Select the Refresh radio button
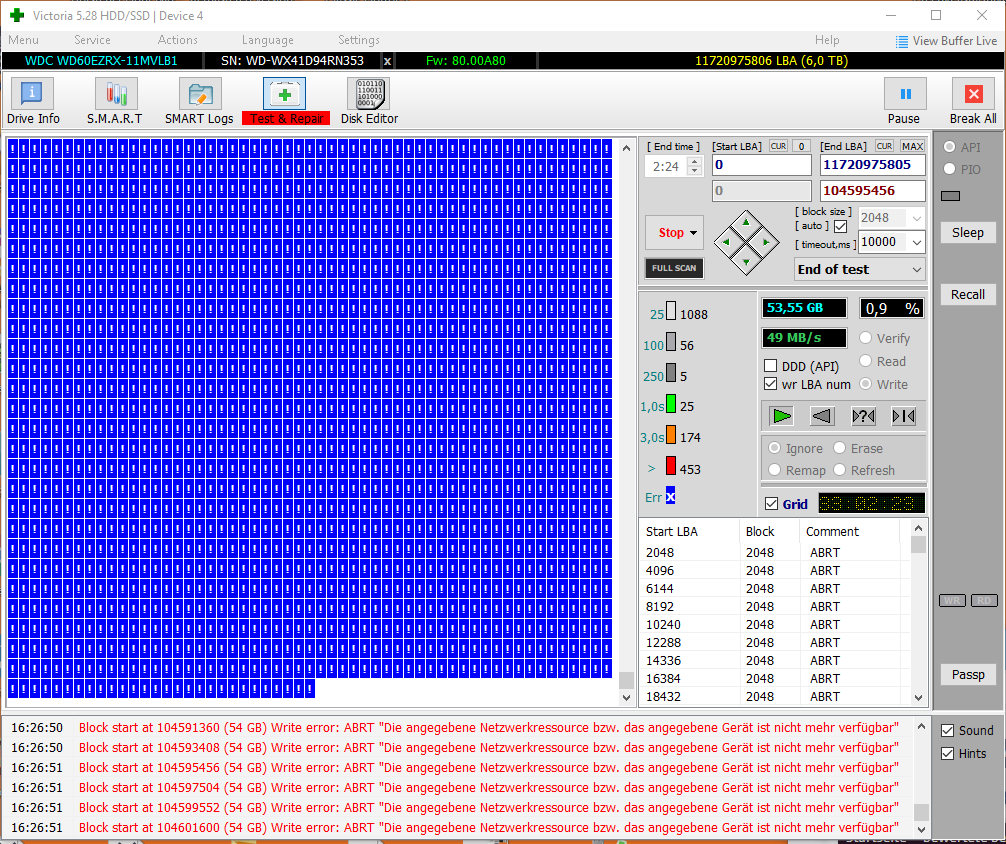Screen dimensions: 1006x844 click(839, 470)
